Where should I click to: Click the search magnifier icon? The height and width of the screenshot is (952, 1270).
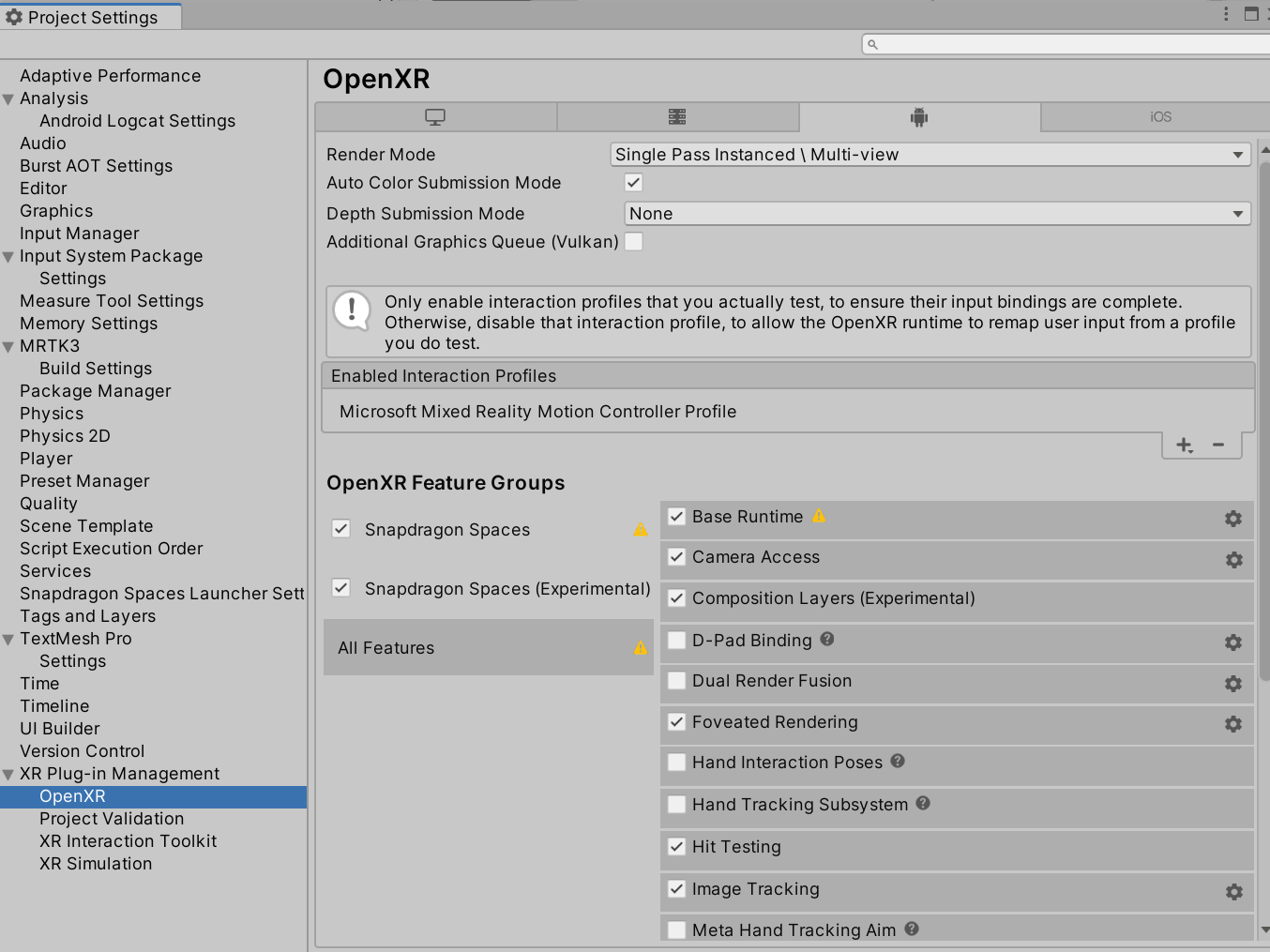pyautogui.click(x=872, y=44)
